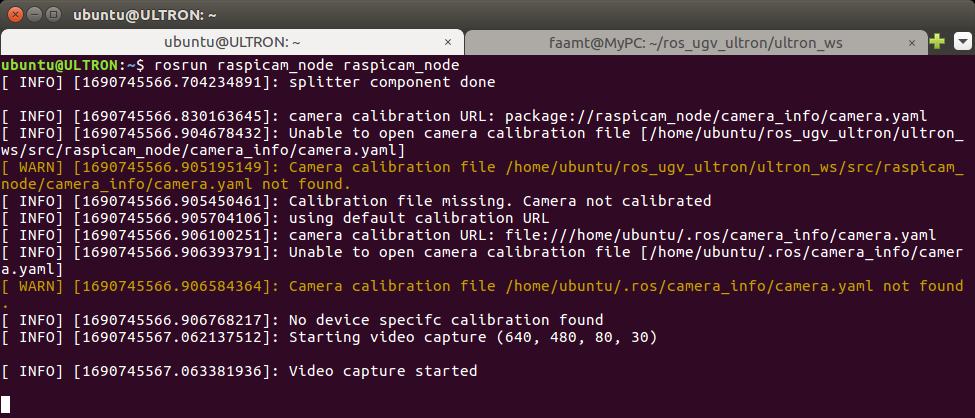Open the file:///home/ubuntu/.ros camera.yaml URL

point(721,235)
